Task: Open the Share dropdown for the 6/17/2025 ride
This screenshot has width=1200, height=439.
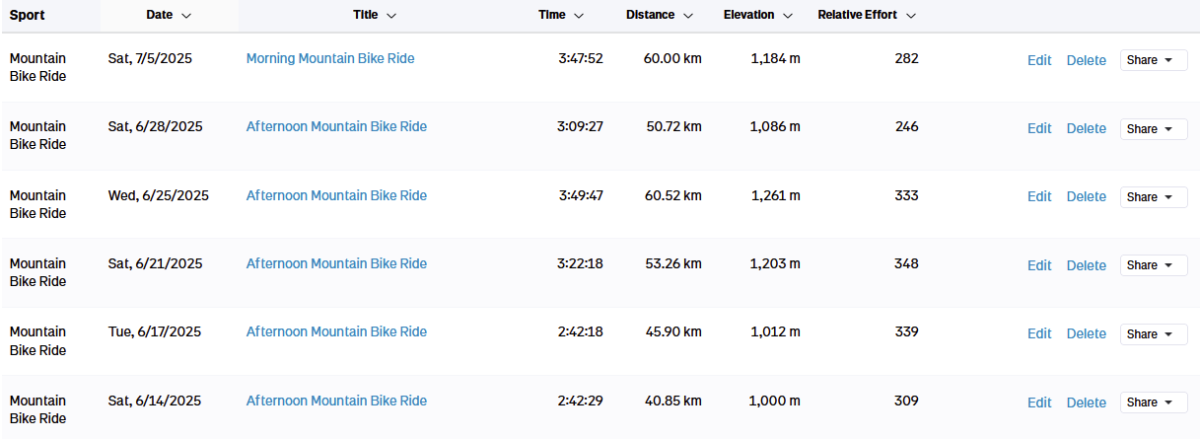Action: pyautogui.click(x=1153, y=334)
